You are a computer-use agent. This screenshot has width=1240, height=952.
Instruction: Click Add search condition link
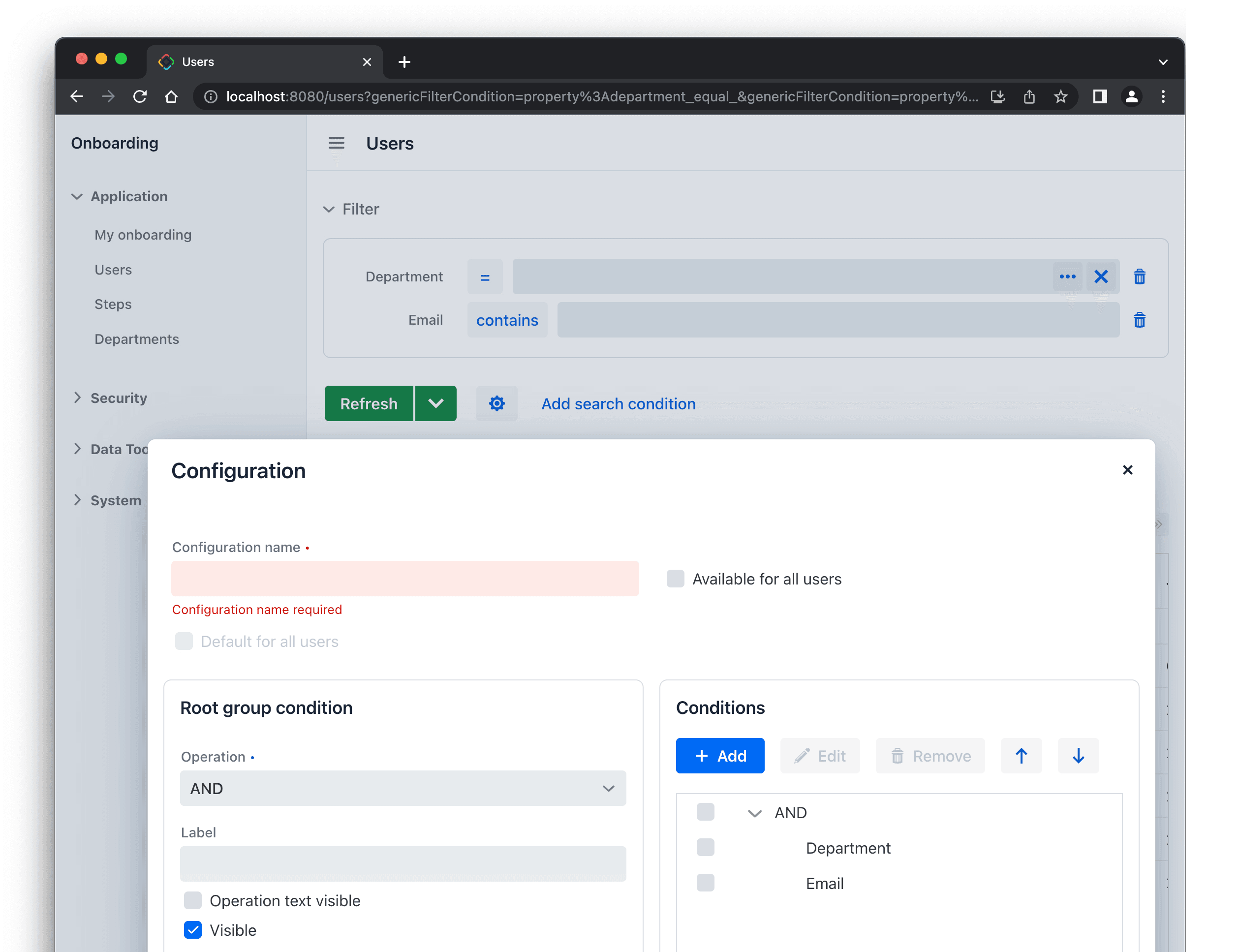click(x=618, y=403)
